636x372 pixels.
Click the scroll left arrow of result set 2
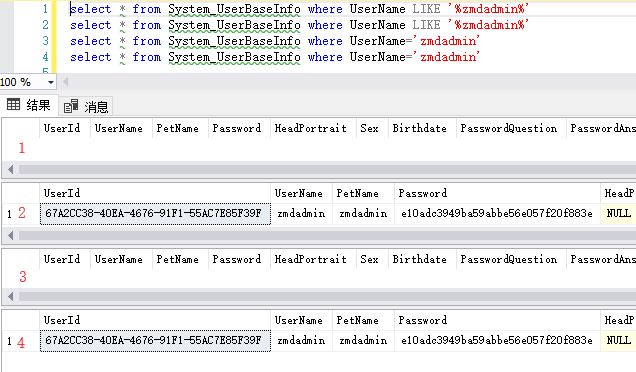(x=11, y=235)
